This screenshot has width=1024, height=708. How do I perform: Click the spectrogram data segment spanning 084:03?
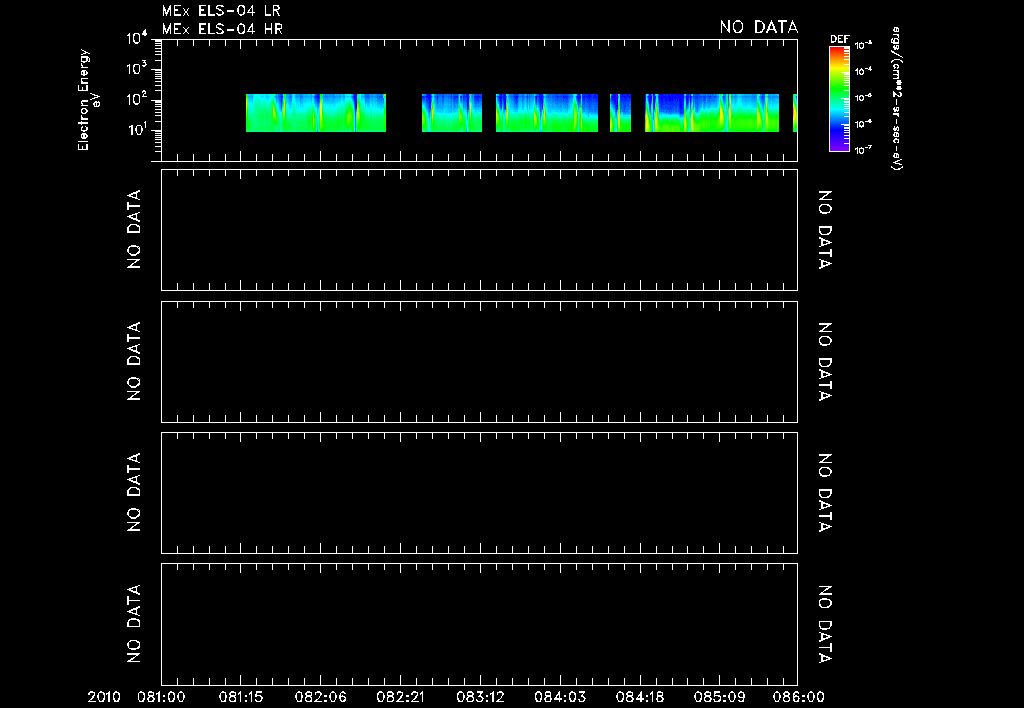click(547, 113)
